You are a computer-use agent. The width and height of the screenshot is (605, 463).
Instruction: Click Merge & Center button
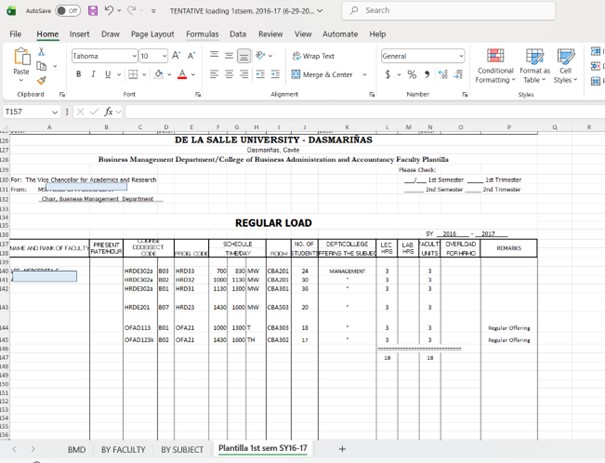pos(322,74)
